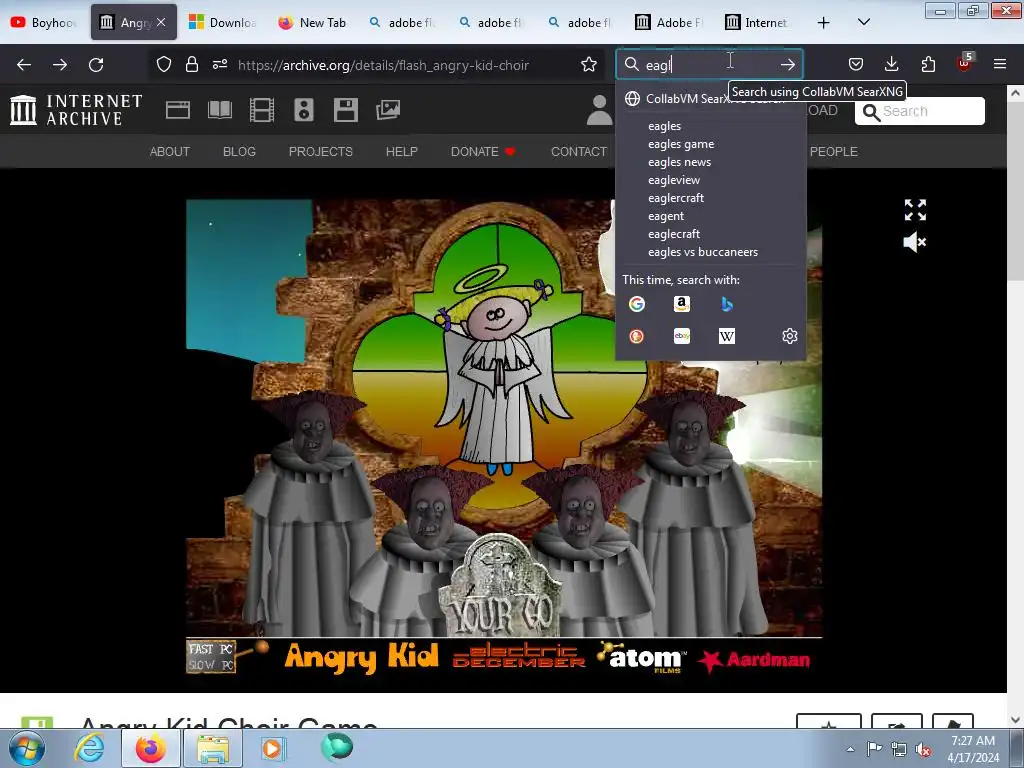Open the Windows Start menu
Viewport: 1024px width, 768px height.
coord(27,748)
